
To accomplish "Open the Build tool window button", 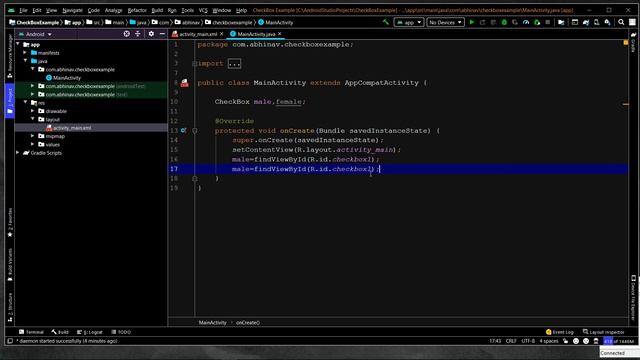I will point(60,332).
